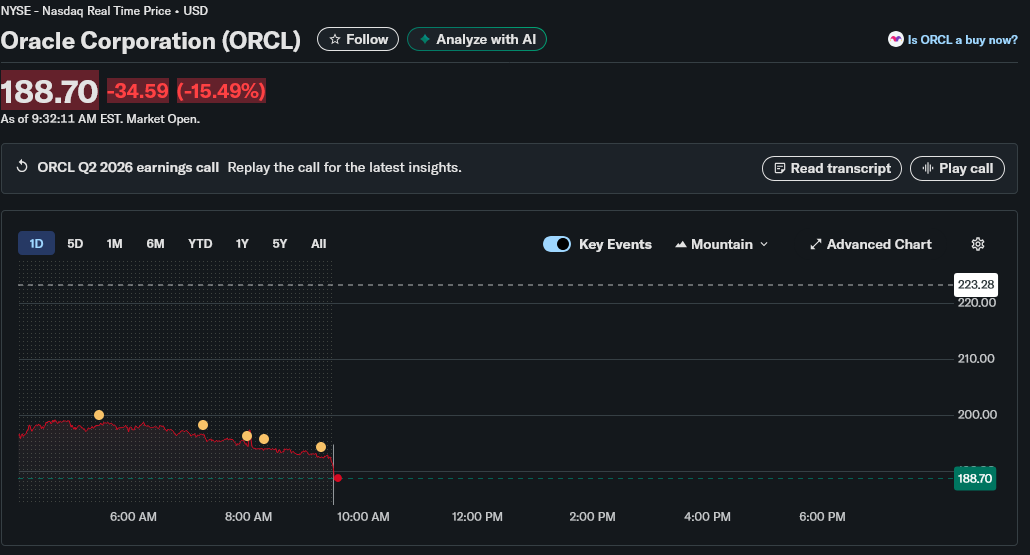Screen dimensions: 1030x555
Task: Select the 6M range tab
Action: [155, 244]
